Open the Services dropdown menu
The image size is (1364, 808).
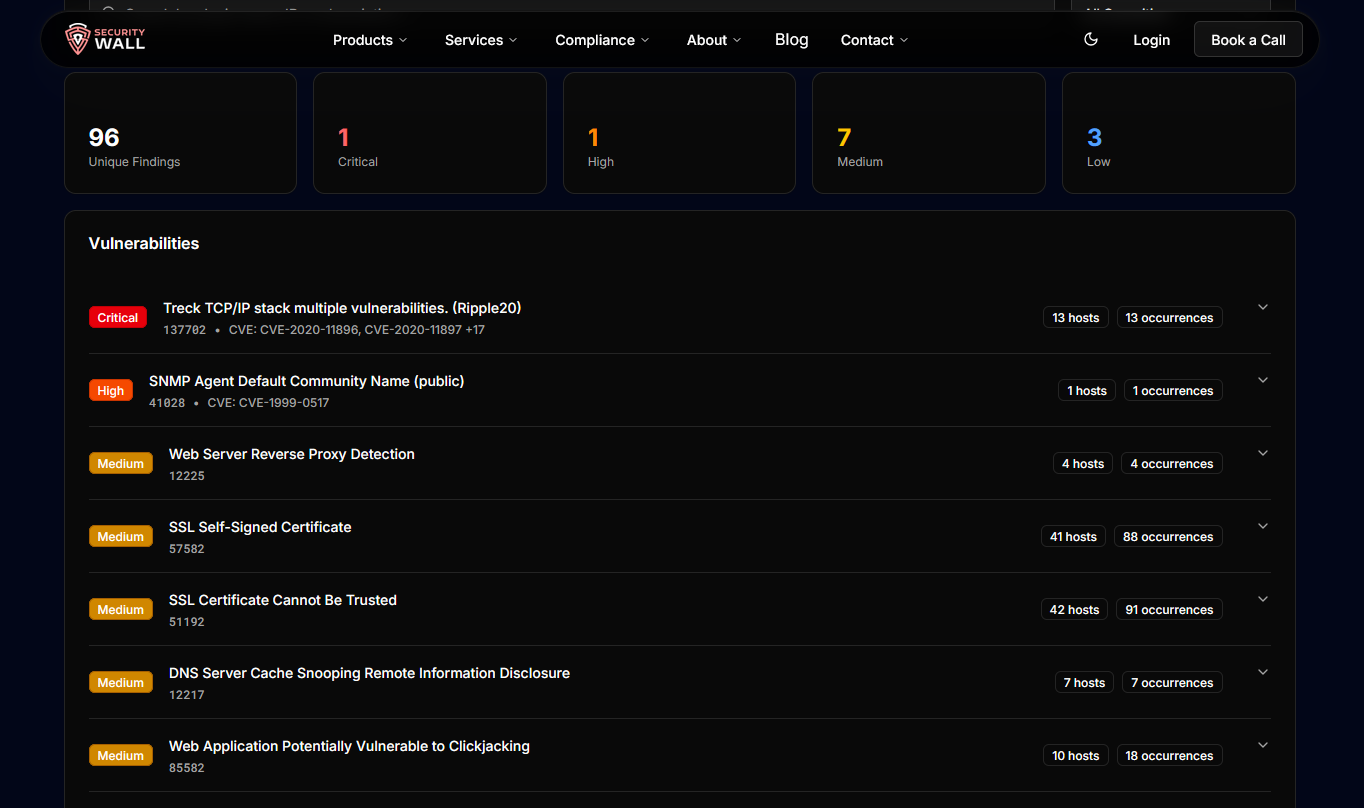coord(481,40)
